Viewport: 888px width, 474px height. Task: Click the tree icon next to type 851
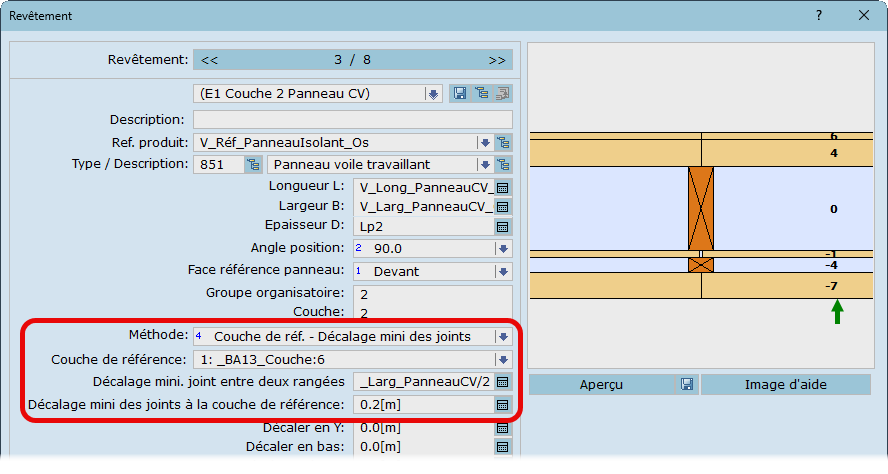tap(253, 164)
